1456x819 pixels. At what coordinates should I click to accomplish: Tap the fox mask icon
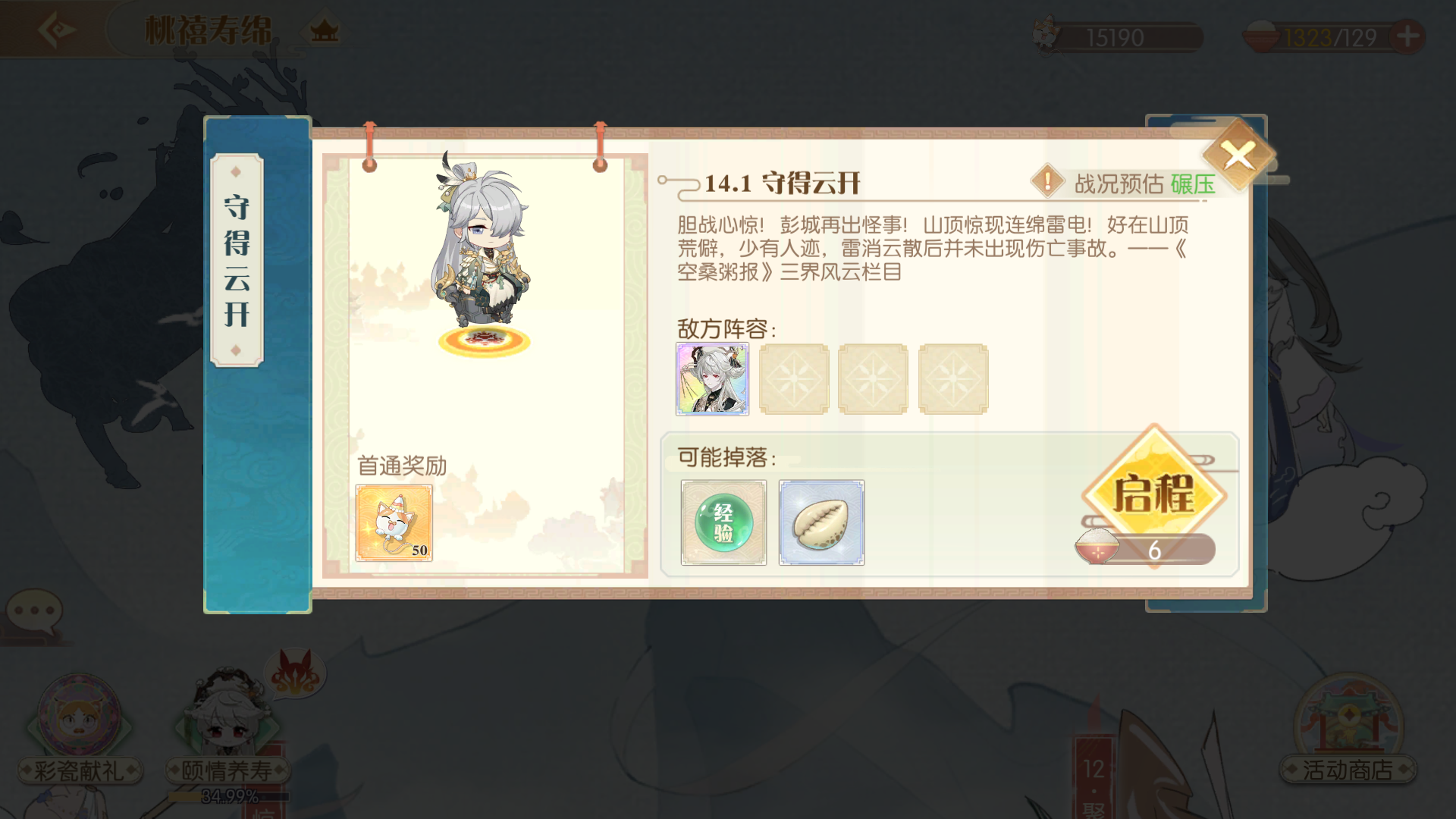pyautogui.click(x=296, y=672)
